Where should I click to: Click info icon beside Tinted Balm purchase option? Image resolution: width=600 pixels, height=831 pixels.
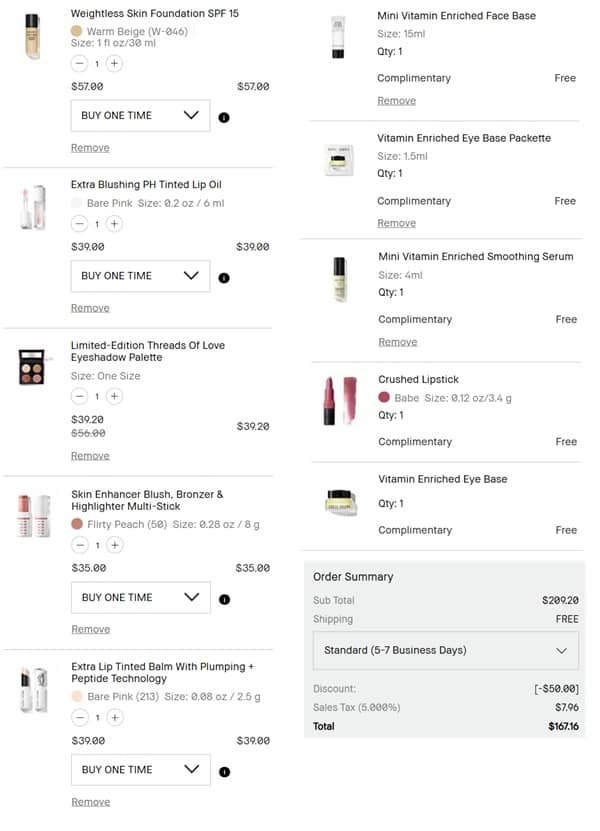pyautogui.click(x=223, y=771)
